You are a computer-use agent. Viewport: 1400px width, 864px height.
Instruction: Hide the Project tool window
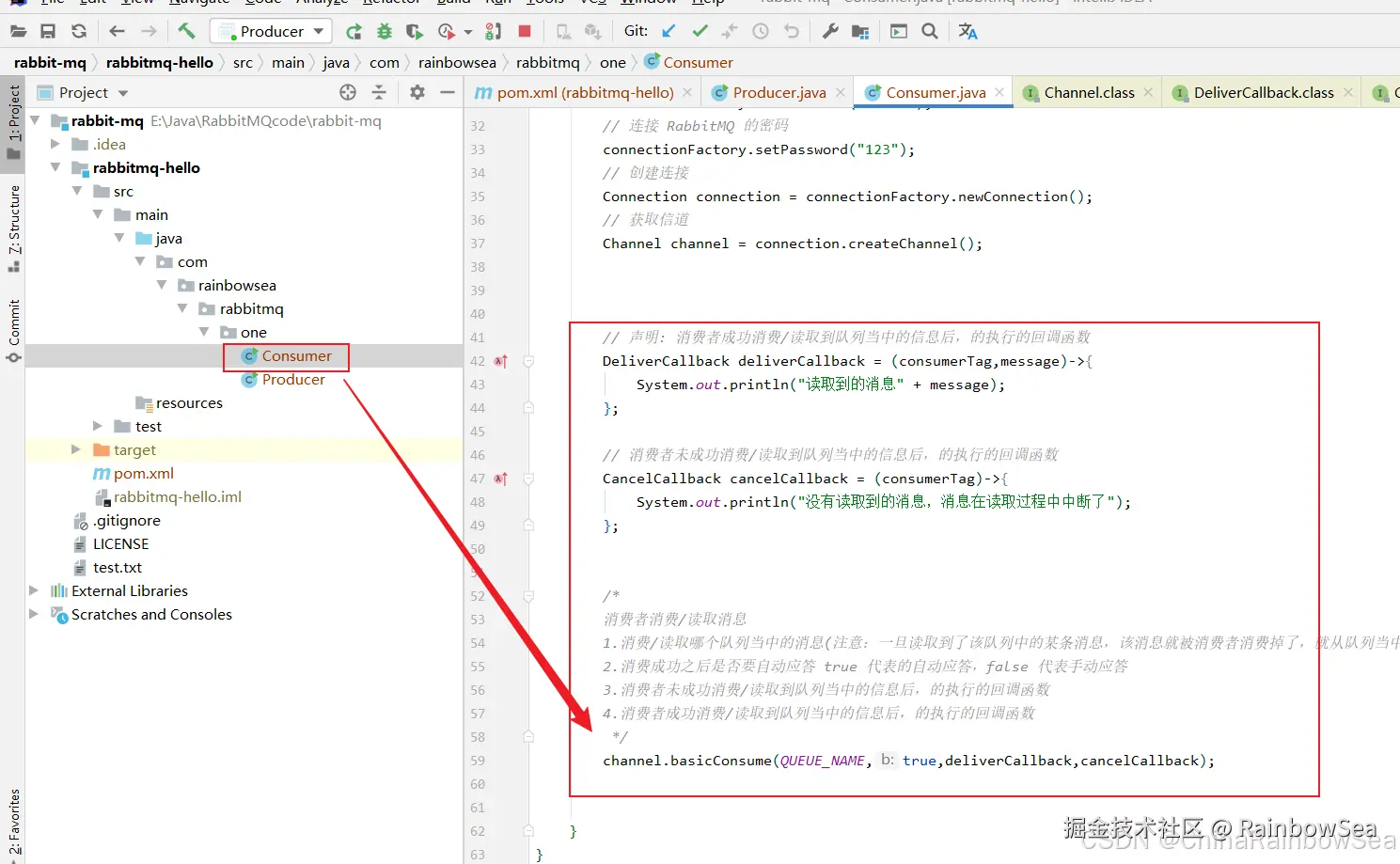coord(448,92)
